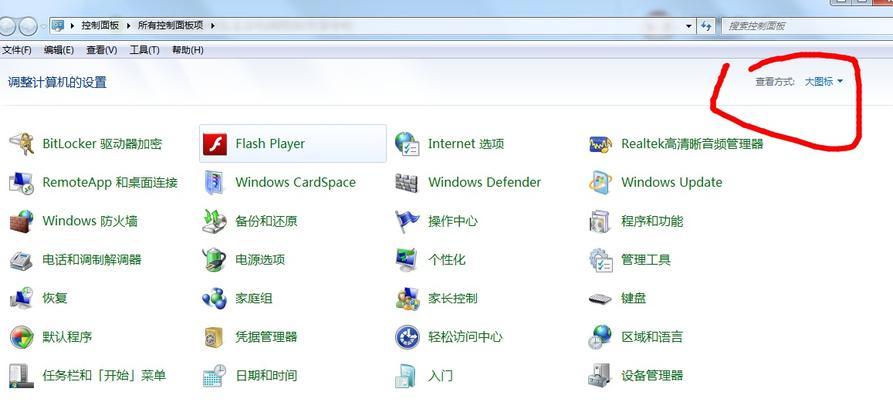Open the Windows Update icon
This screenshot has height=400, width=893.
pyautogui.click(x=600, y=182)
